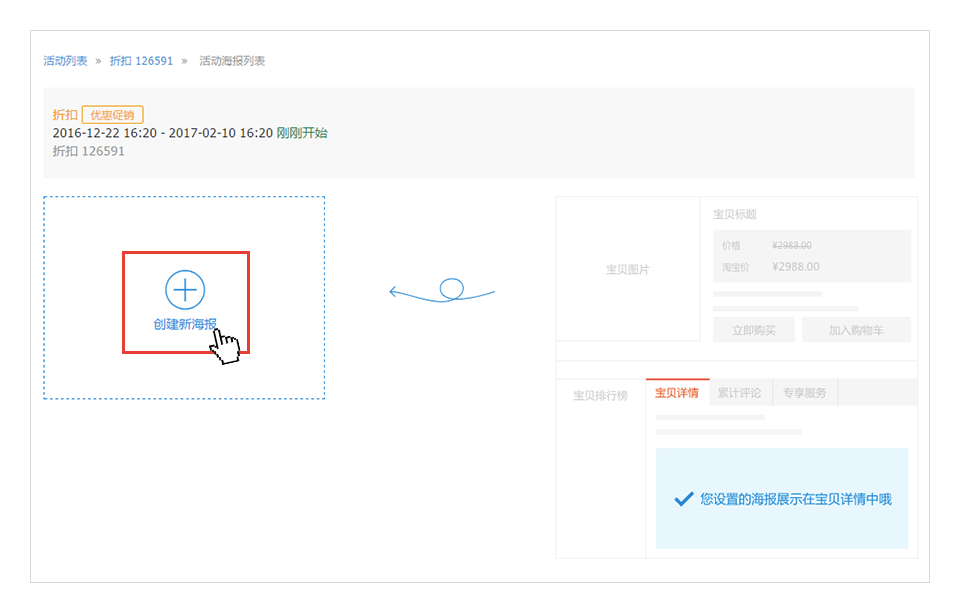Select the date range 2016-12-22 16:20 text
Viewport: 960px width, 613px height.
[x=105, y=133]
